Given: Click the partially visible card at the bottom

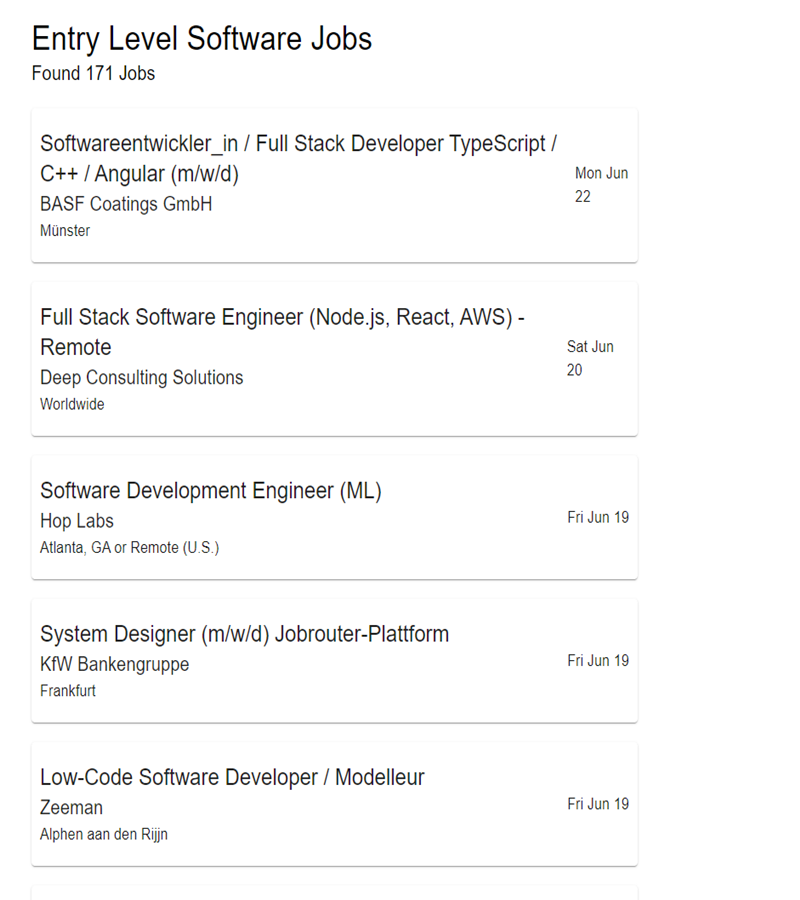Looking at the screenshot, I should 335,893.
